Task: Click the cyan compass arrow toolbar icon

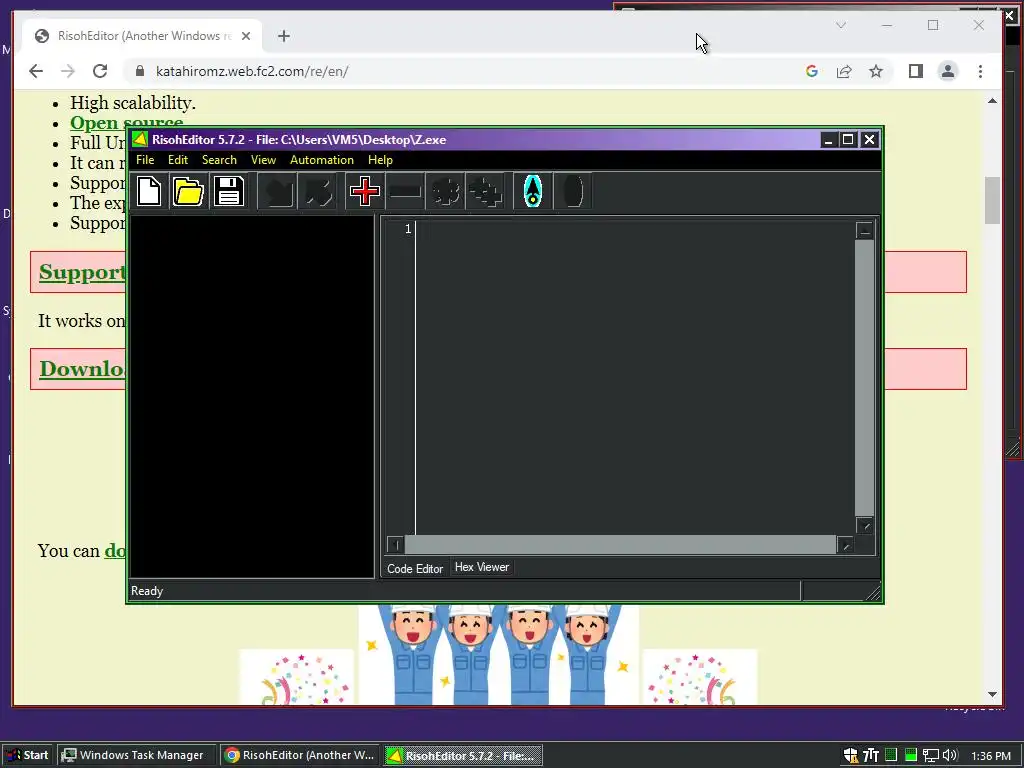Action: (x=533, y=191)
